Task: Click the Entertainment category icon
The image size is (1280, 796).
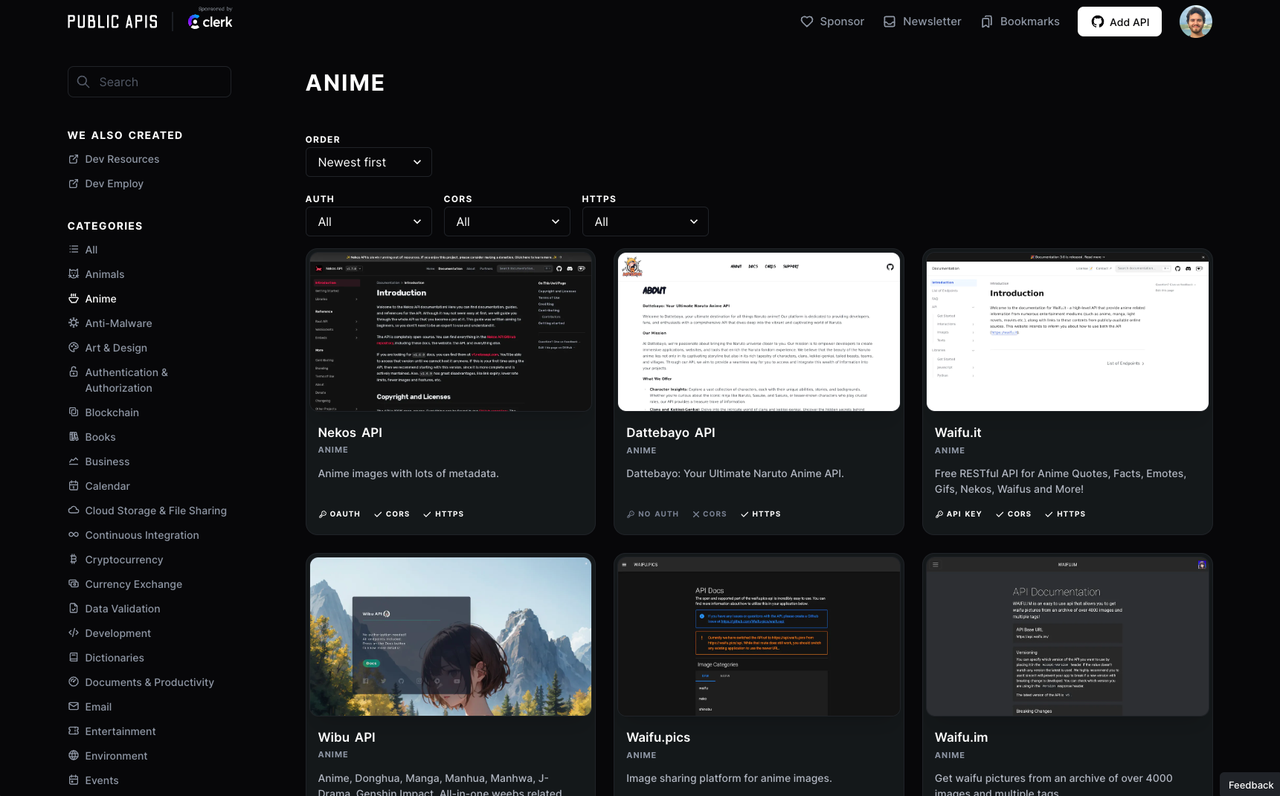Action: 72,731
